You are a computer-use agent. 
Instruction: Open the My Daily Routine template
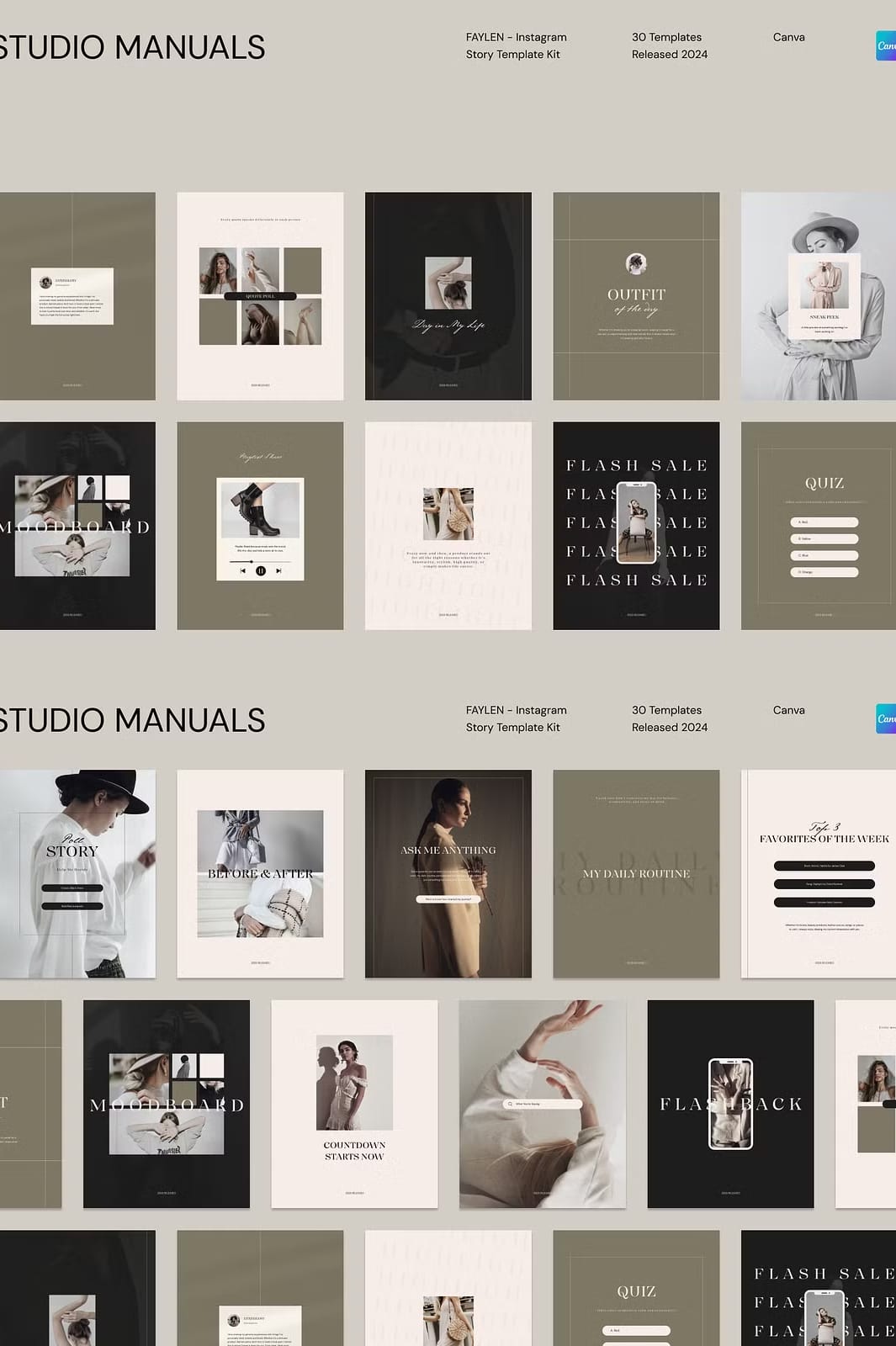(636, 873)
